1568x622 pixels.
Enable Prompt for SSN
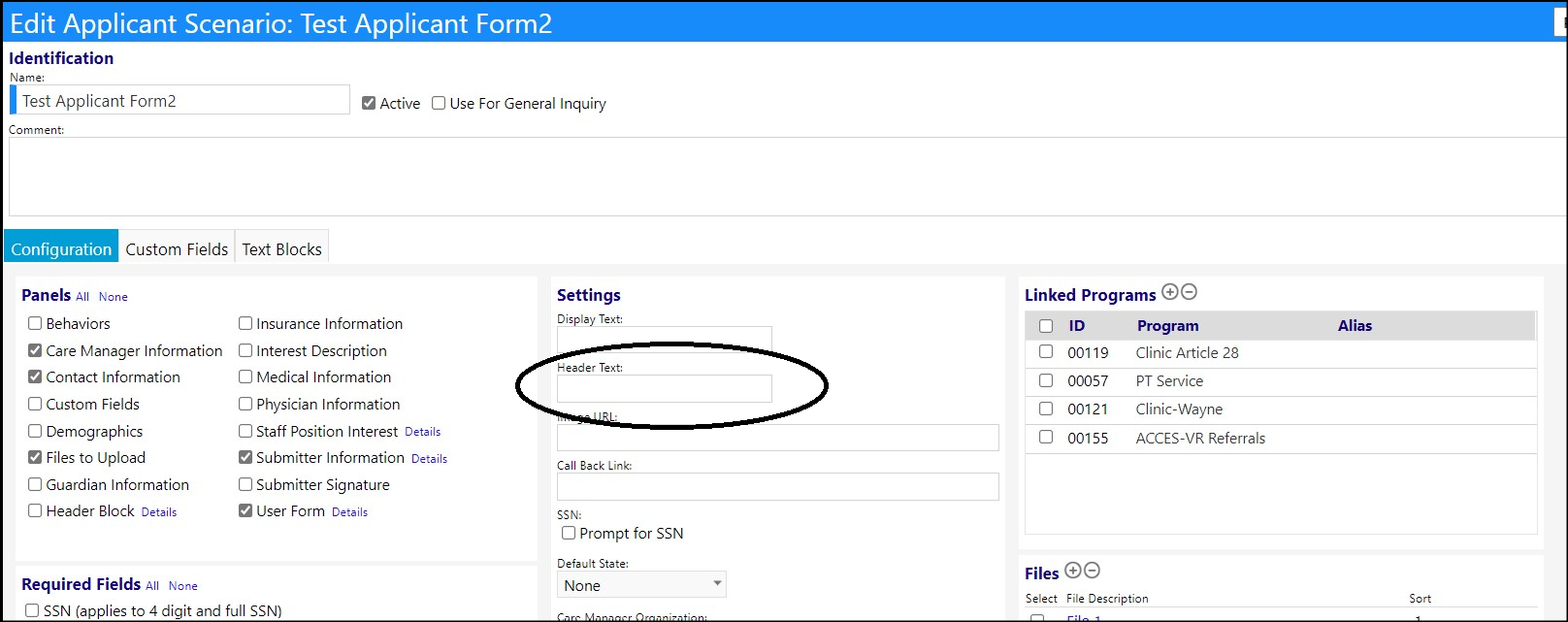coord(569,533)
